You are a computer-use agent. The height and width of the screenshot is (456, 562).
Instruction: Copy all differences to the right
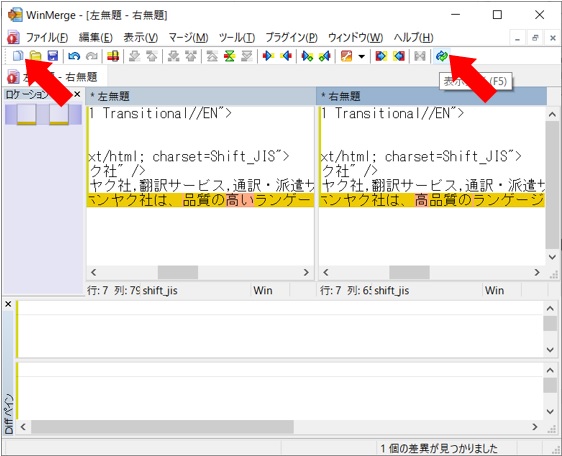[381, 56]
